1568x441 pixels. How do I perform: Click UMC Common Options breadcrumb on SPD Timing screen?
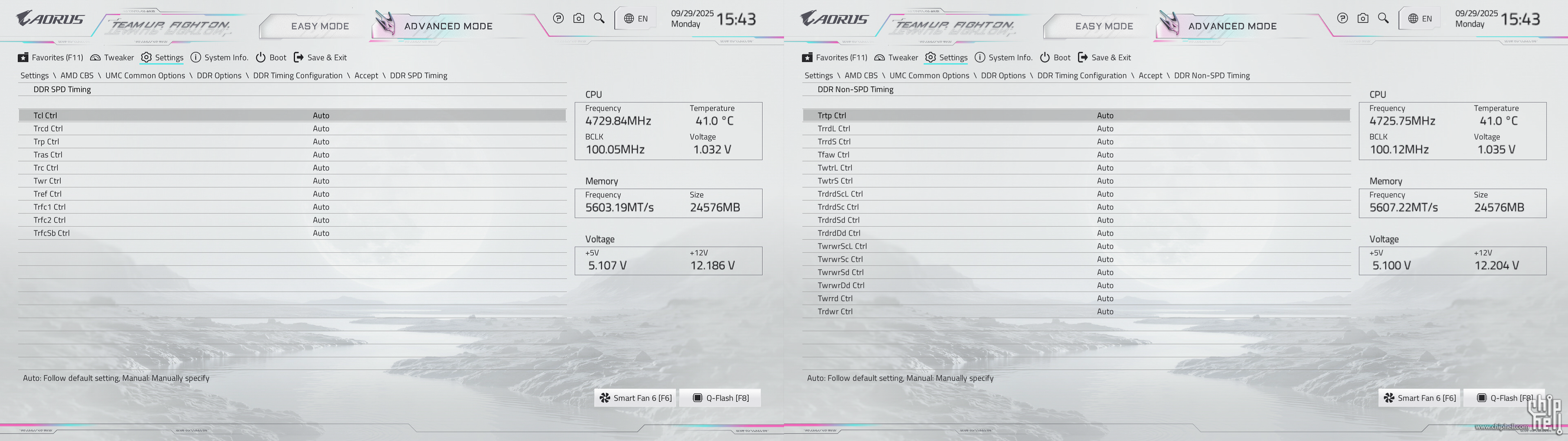(x=145, y=76)
